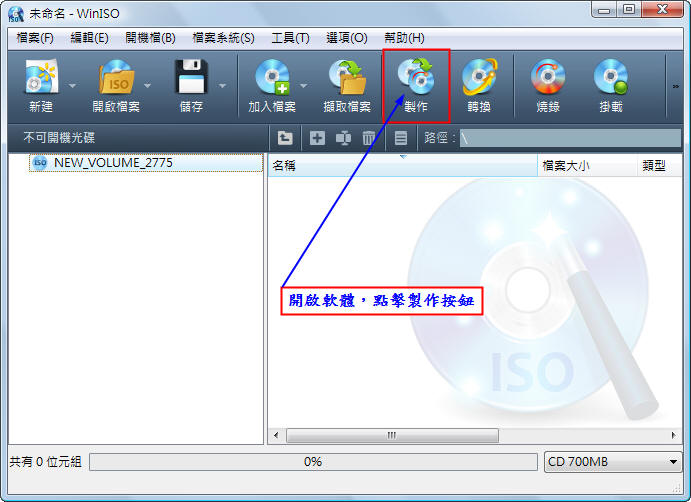Click the 新建 (New) disc icon
The height and width of the screenshot is (502, 691).
point(41,77)
